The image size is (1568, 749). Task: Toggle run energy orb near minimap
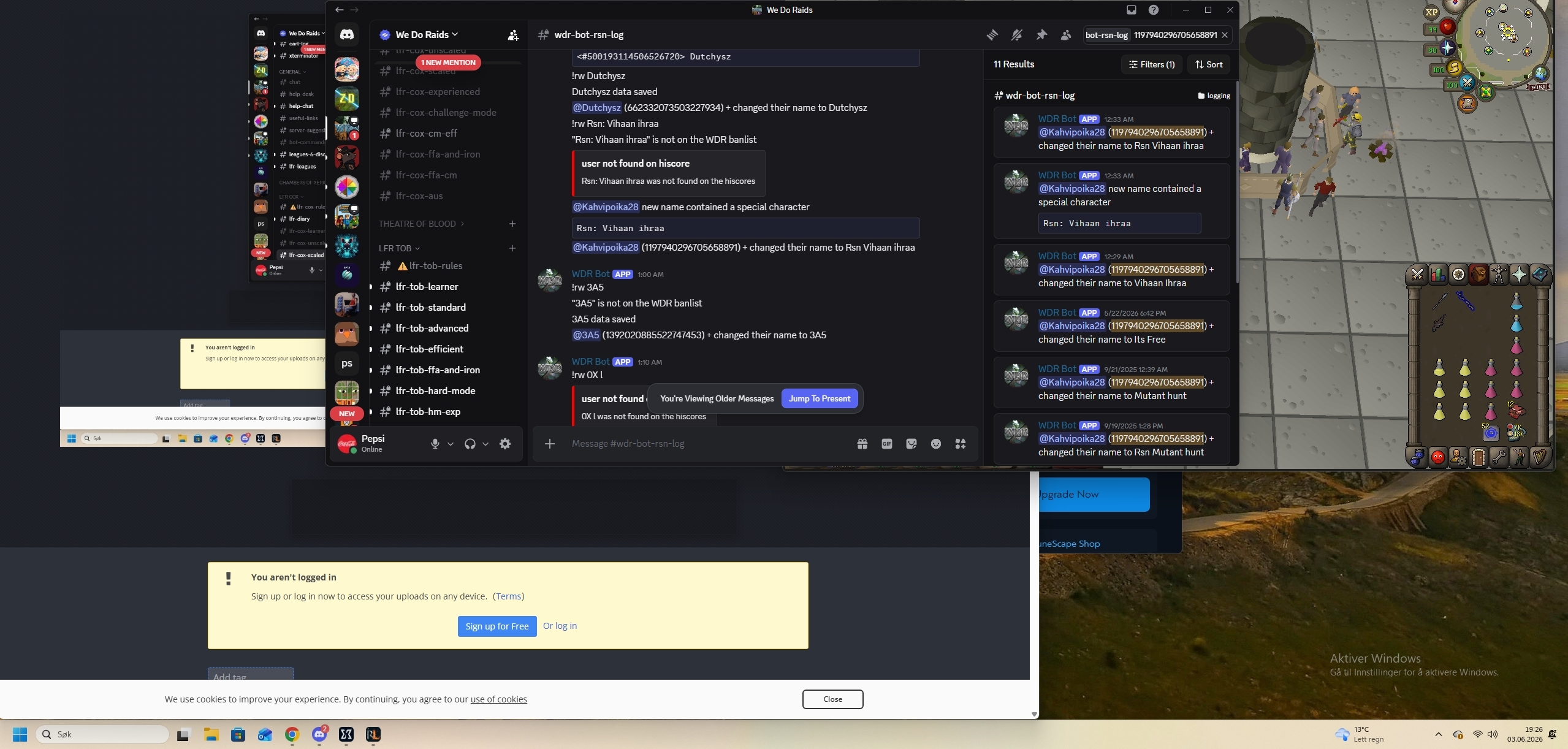pyautogui.click(x=1447, y=68)
